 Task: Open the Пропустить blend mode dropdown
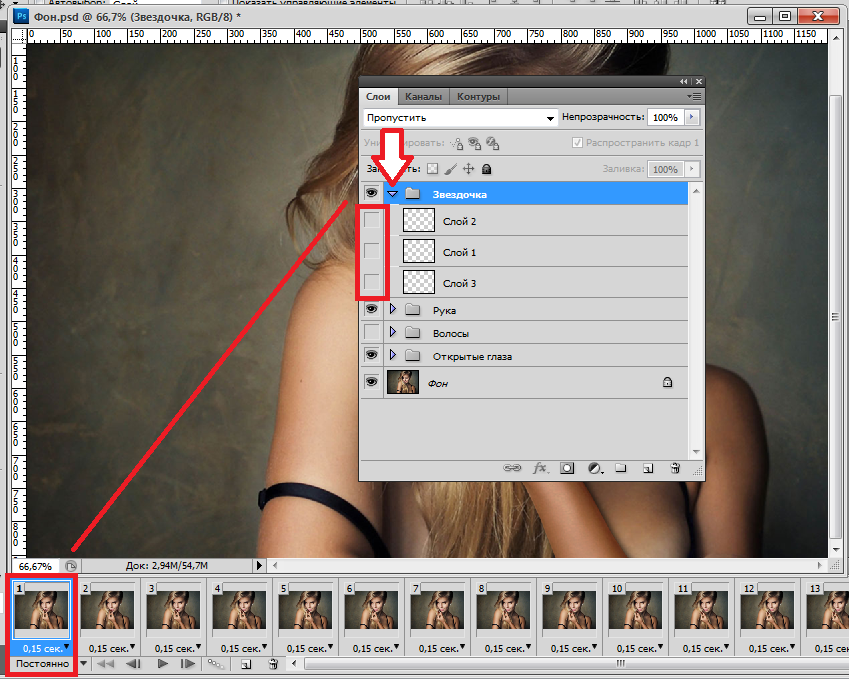coord(460,117)
